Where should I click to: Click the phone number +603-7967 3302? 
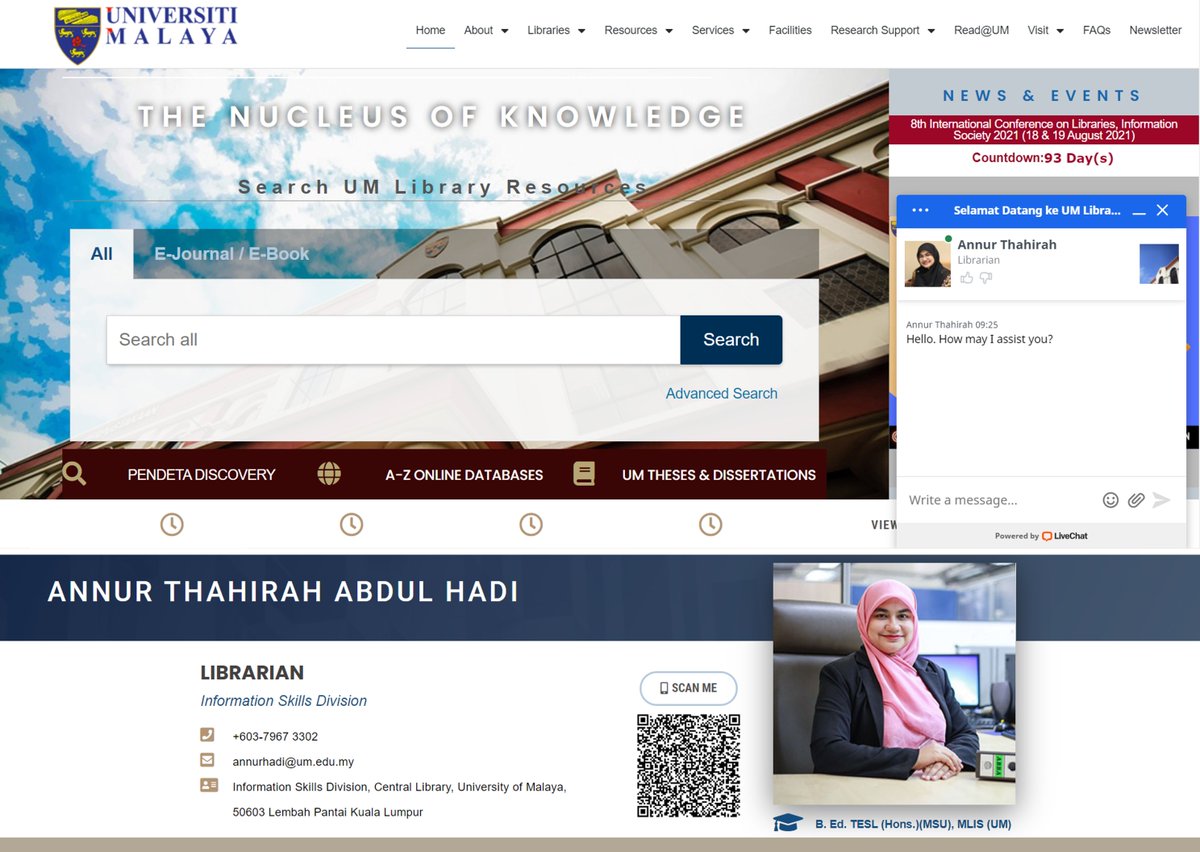coord(275,736)
